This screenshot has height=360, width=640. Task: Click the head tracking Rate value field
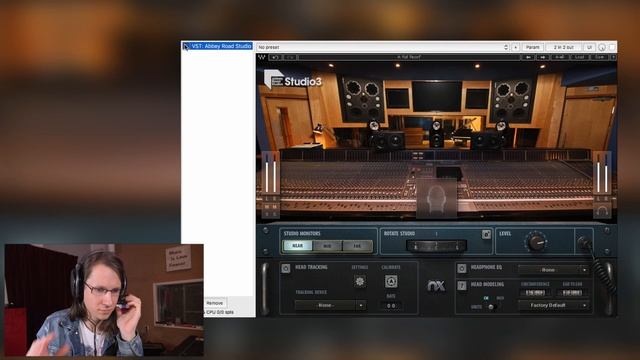point(391,305)
